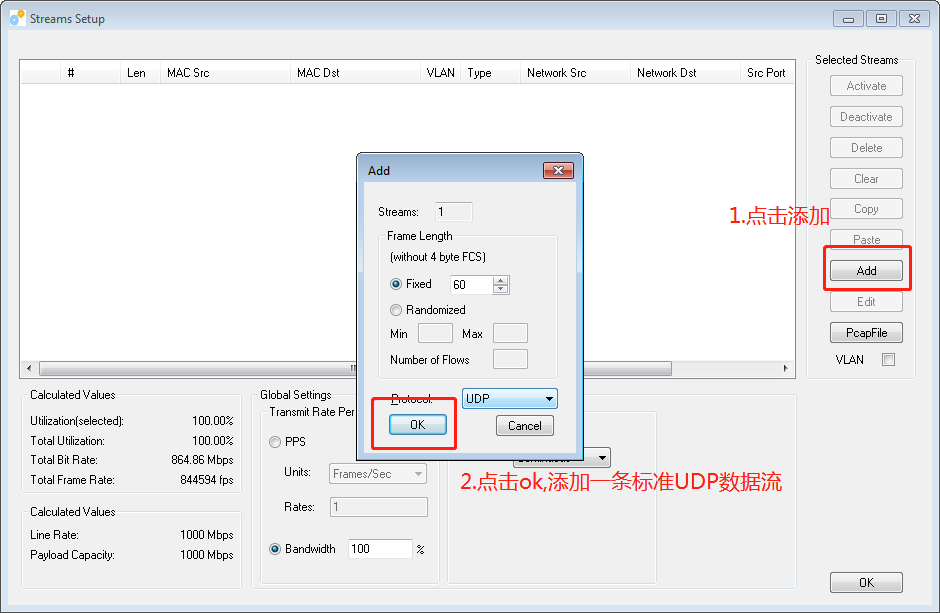Viewport: 940px width, 613px height.
Task: Click the Total Utilization value 100.00%
Action: pyautogui.click(x=212, y=441)
